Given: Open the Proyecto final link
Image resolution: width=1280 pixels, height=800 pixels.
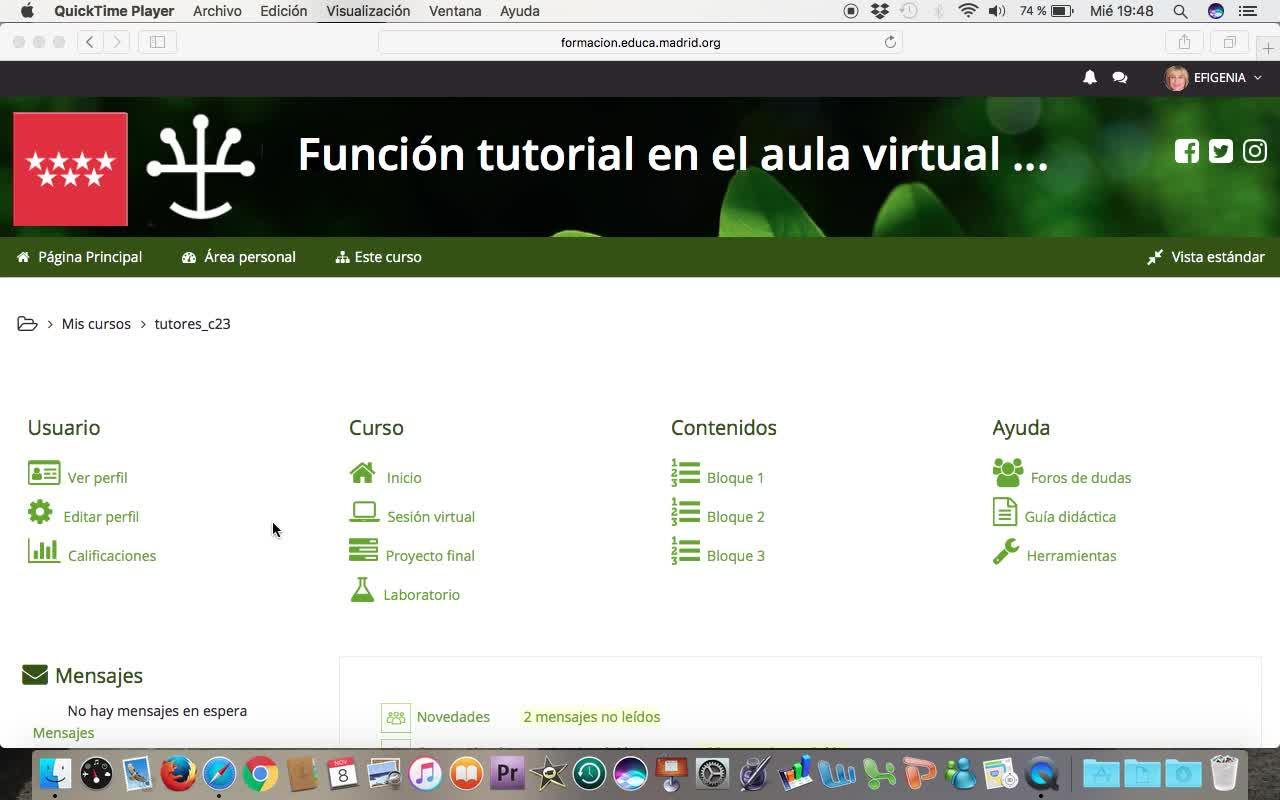Looking at the screenshot, I should (430, 556).
